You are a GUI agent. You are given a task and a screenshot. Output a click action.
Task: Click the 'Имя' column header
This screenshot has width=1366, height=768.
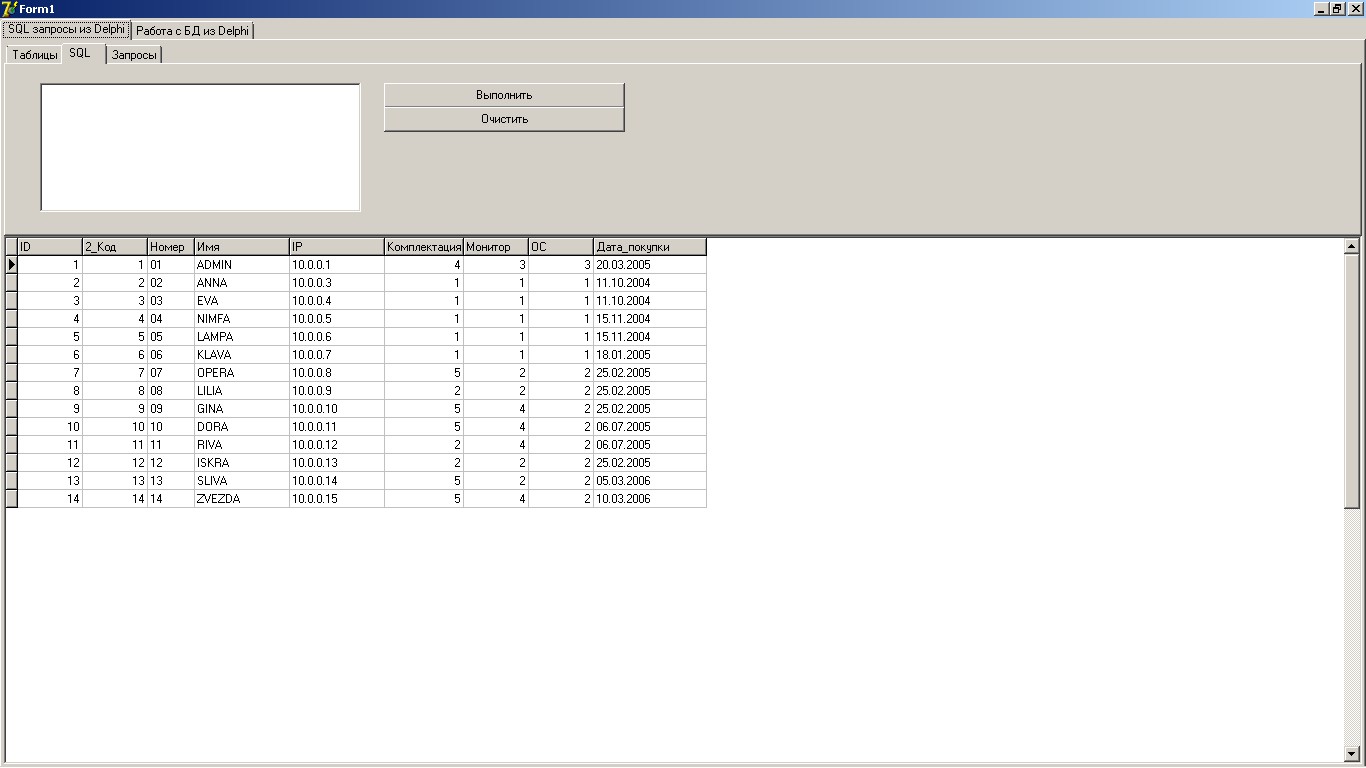(242, 247)
